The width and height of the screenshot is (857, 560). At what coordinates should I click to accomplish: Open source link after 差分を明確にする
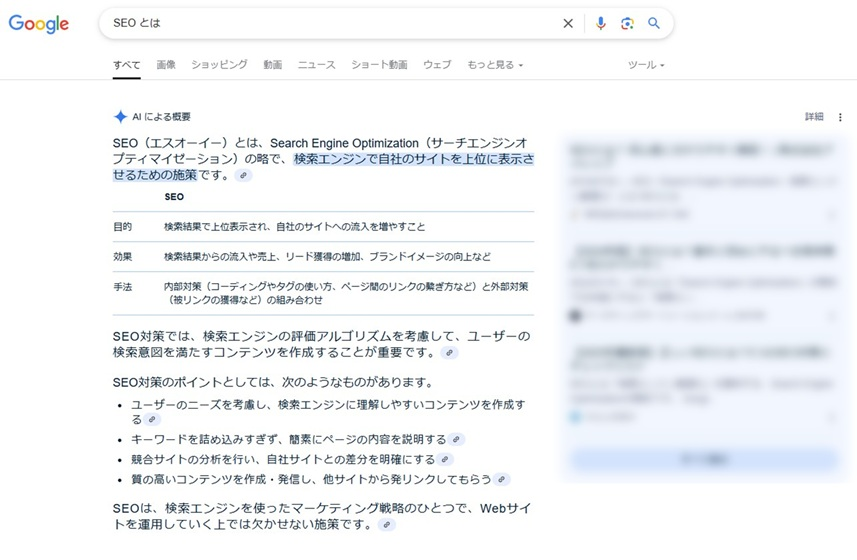tap(445, 459)
